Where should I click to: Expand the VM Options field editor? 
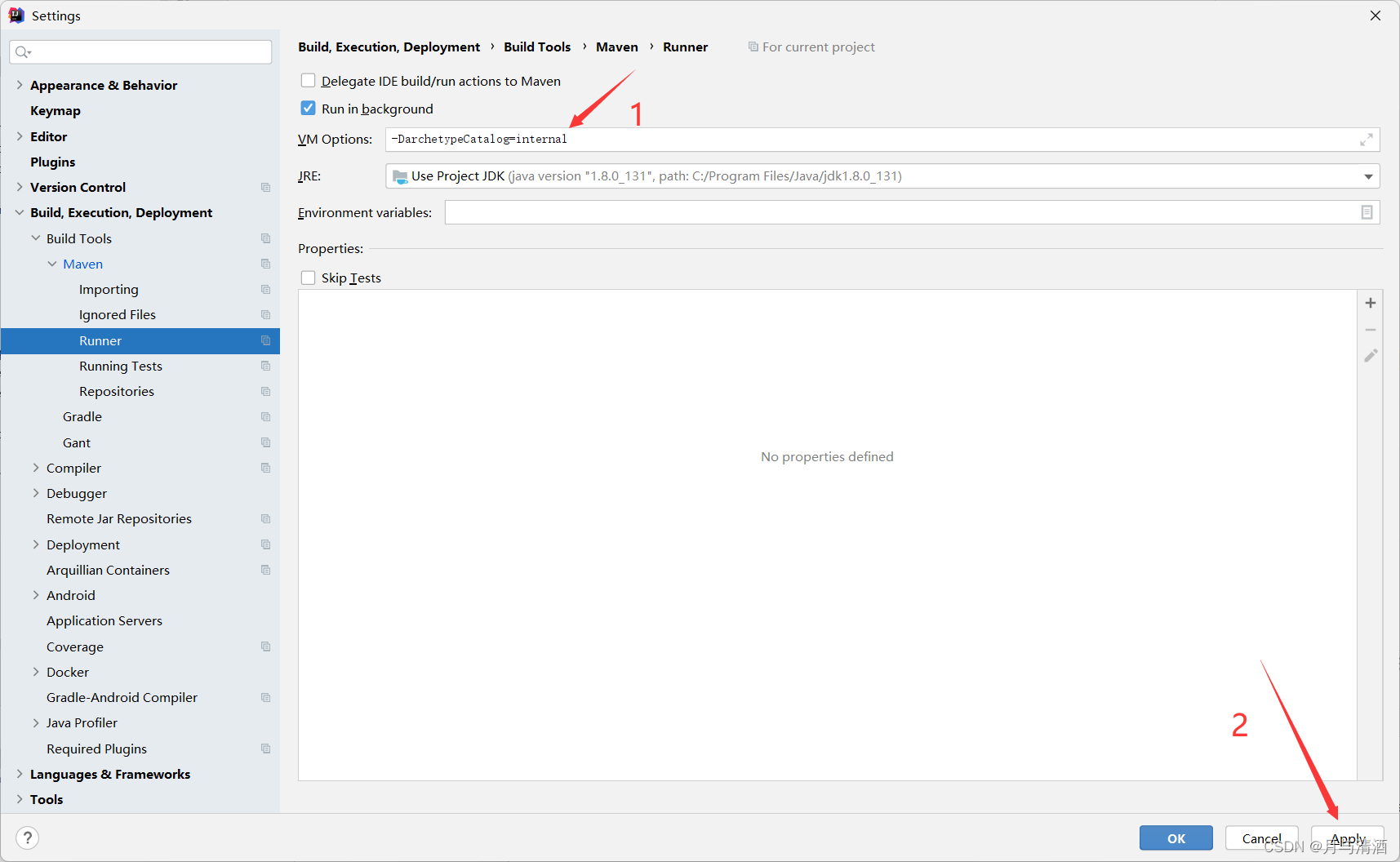tap(1366, 140)
